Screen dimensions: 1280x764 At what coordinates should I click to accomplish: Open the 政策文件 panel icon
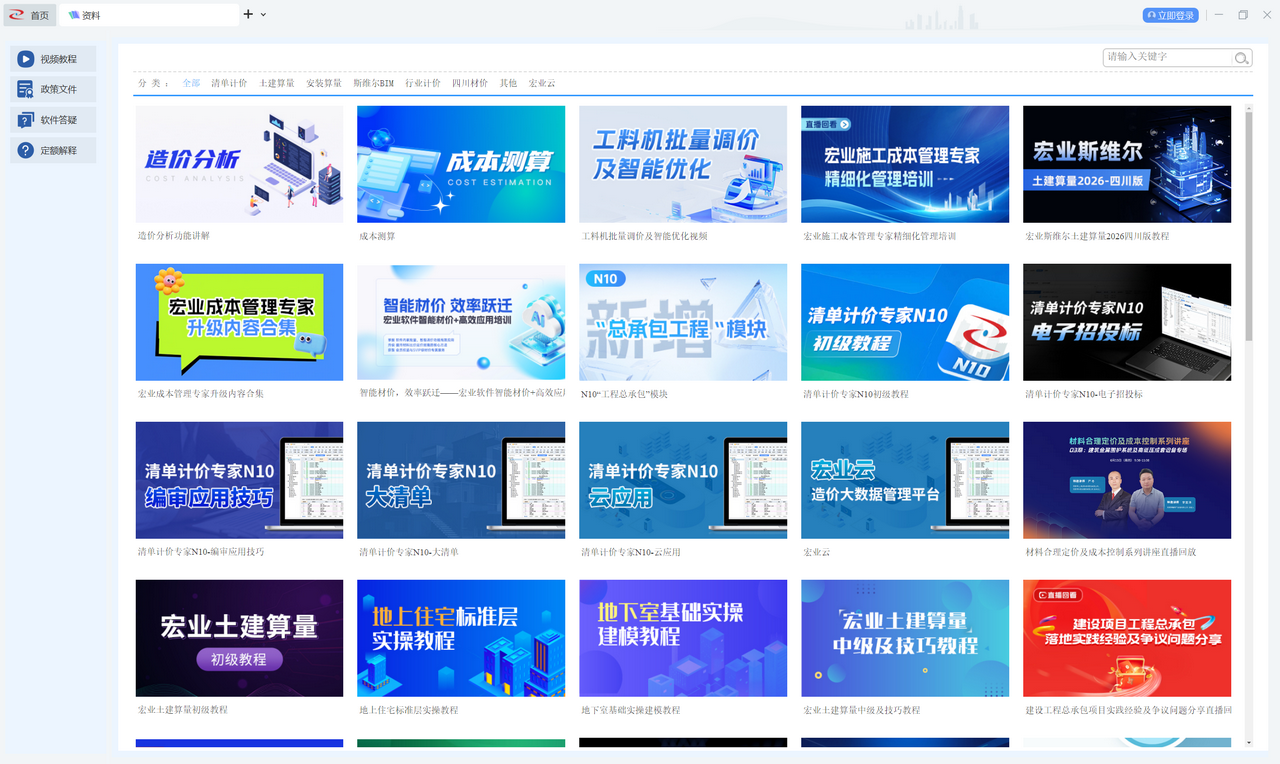pyautogui.click(x=25, y=89)
